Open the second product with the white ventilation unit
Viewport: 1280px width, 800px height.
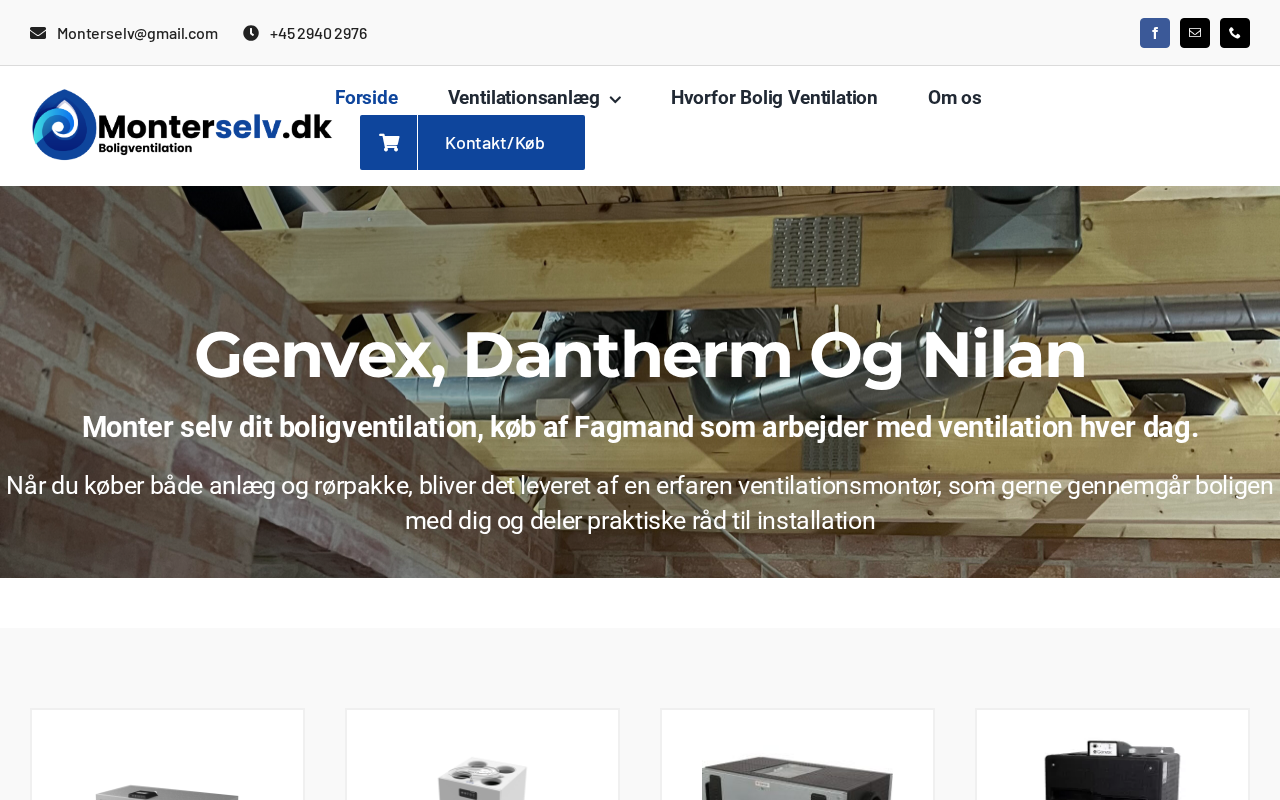482,755
